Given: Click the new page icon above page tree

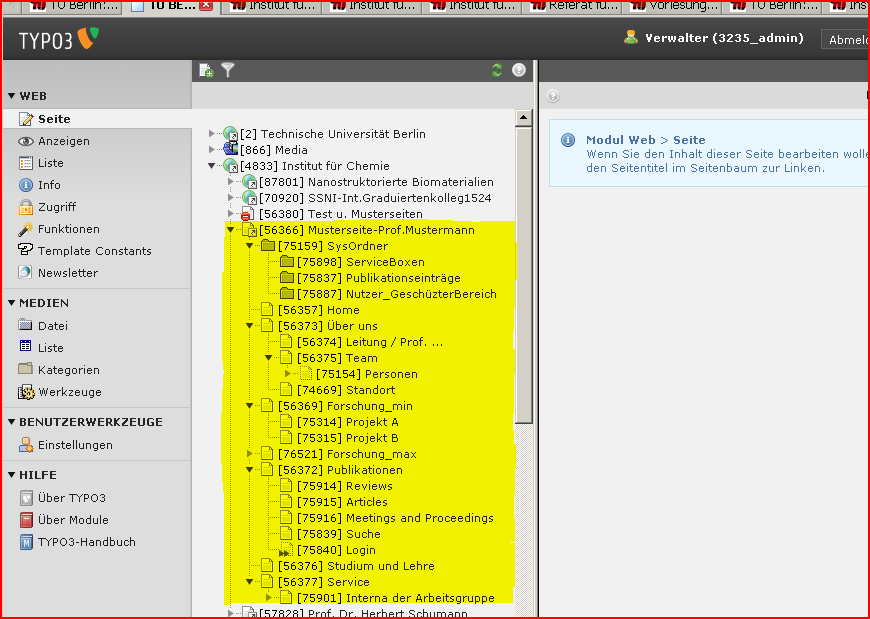Looking at the screenshot, I should (206, 70).
